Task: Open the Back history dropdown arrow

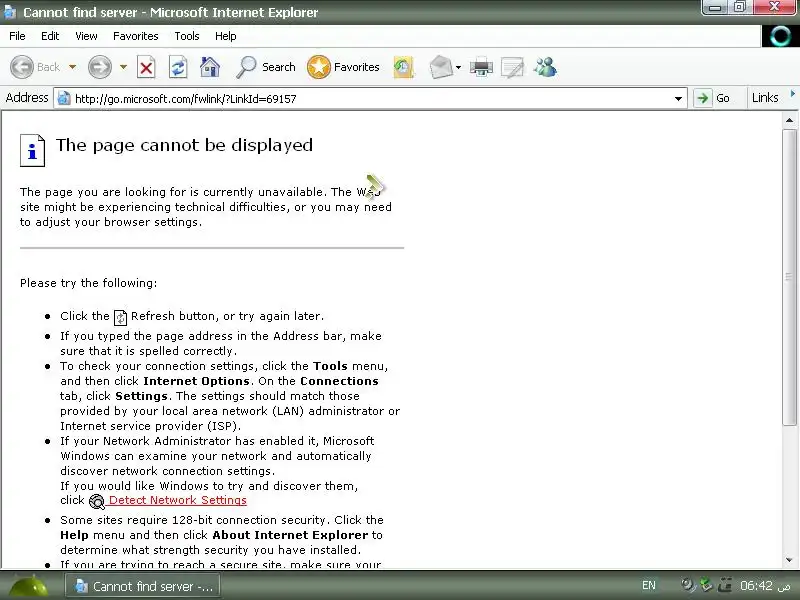Action: tap(72, 67)
